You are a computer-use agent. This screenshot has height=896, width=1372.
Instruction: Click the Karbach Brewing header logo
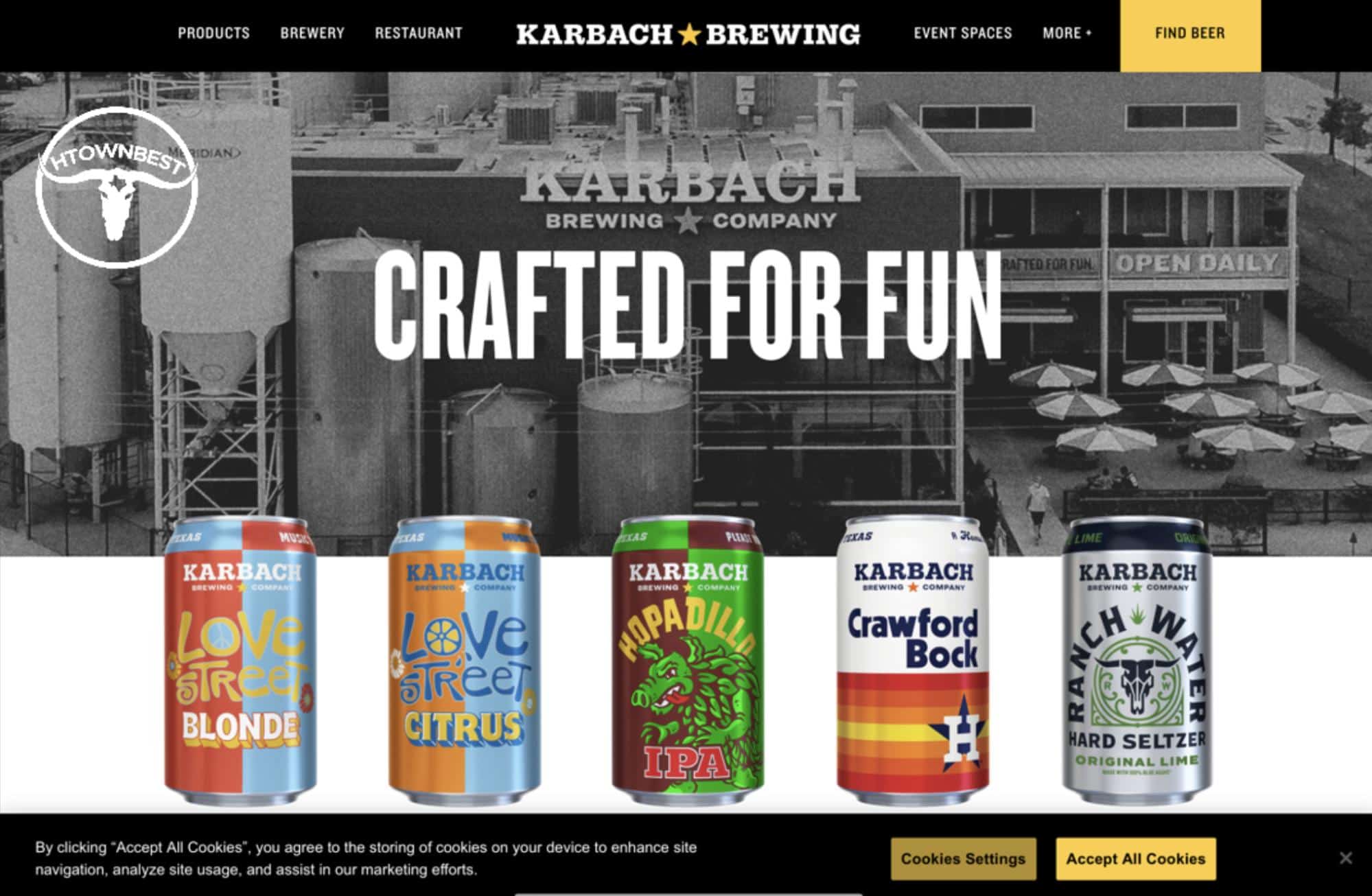pyautogui.click(x=688, y=34)
